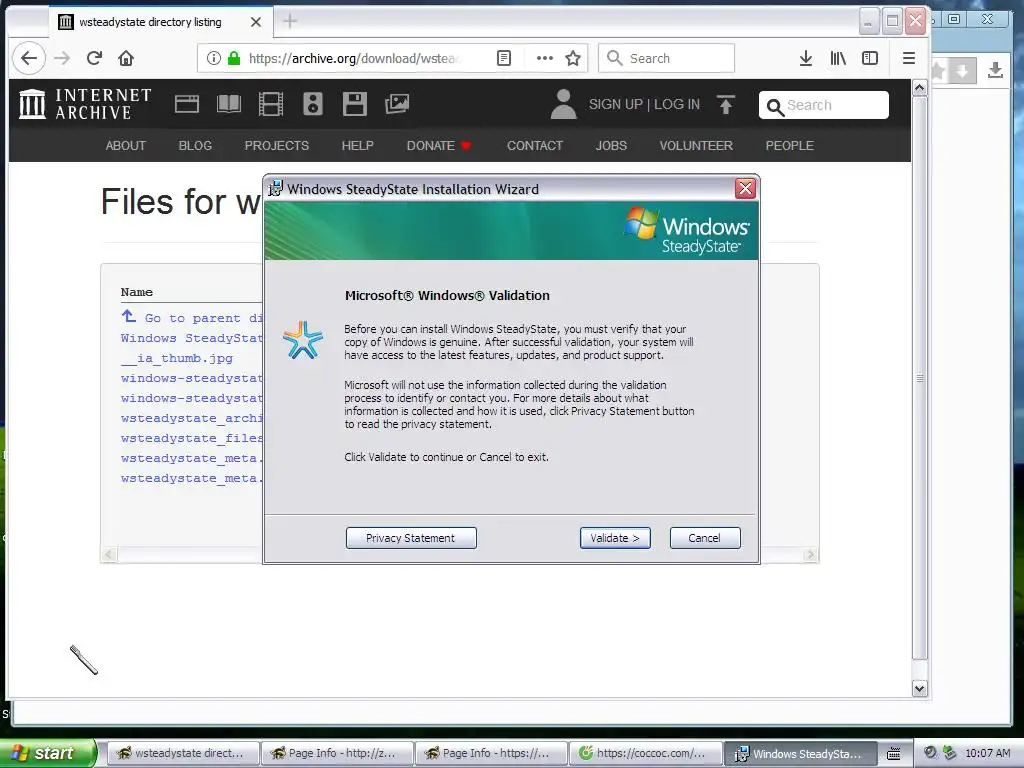Open Firefox hamburger menu
Screen dimensions: 1024x768
(x=908, y=58)
